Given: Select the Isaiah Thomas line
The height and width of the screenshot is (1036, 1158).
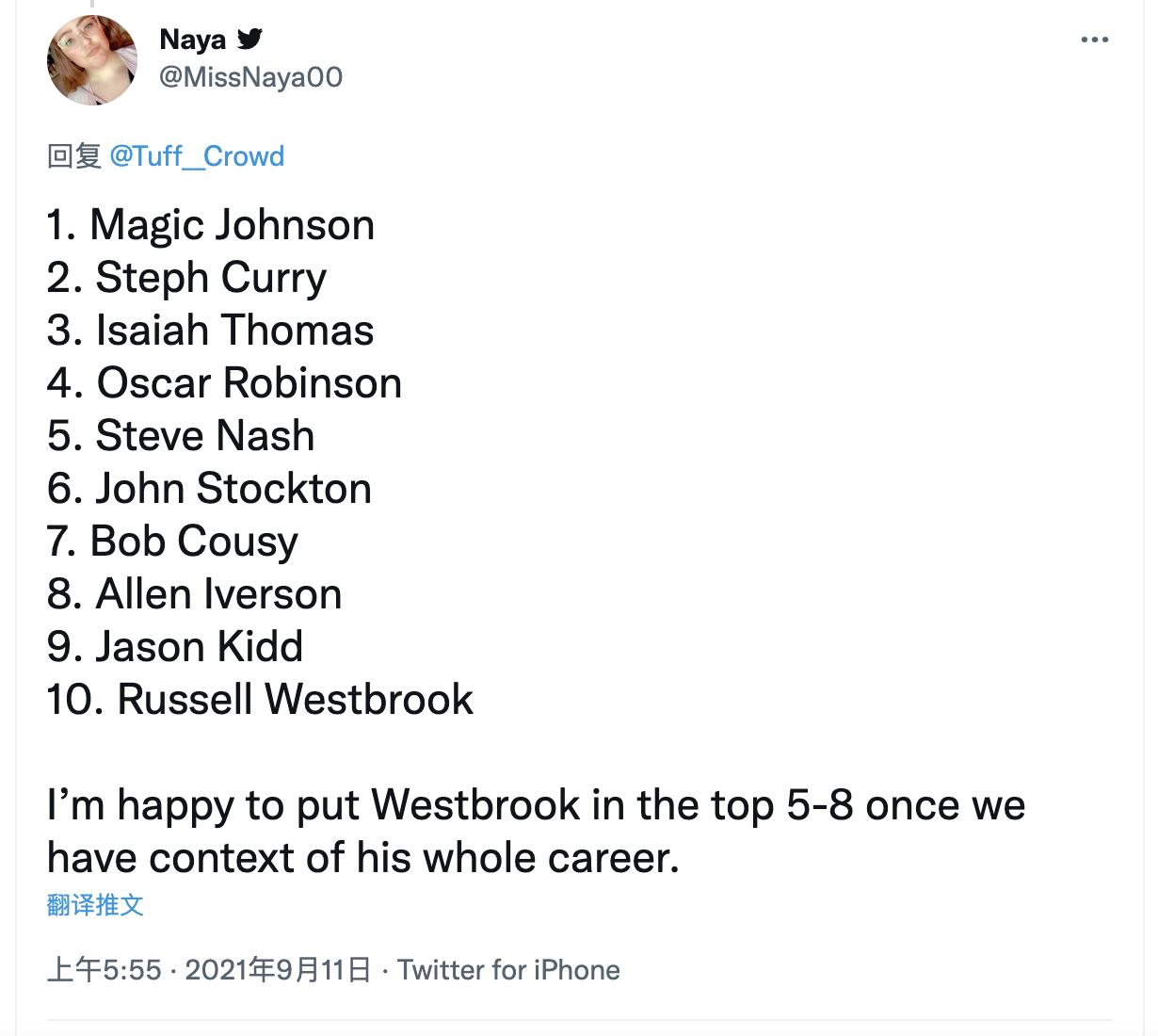Looking at the screenshot, I should point(211,331).
